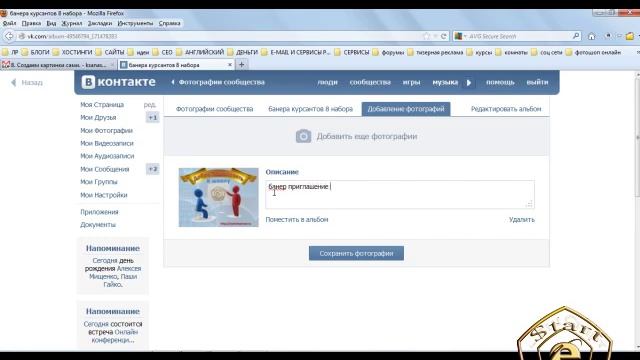
Task: Open the БЛОГИ bookmarks folder
Action: click(36, 52)
